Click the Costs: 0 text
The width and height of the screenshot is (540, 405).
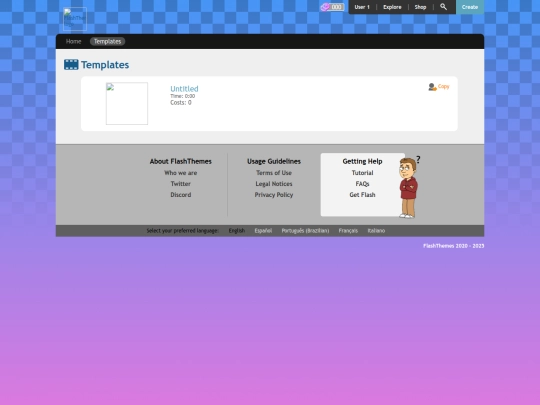click(x=181, y=103)
